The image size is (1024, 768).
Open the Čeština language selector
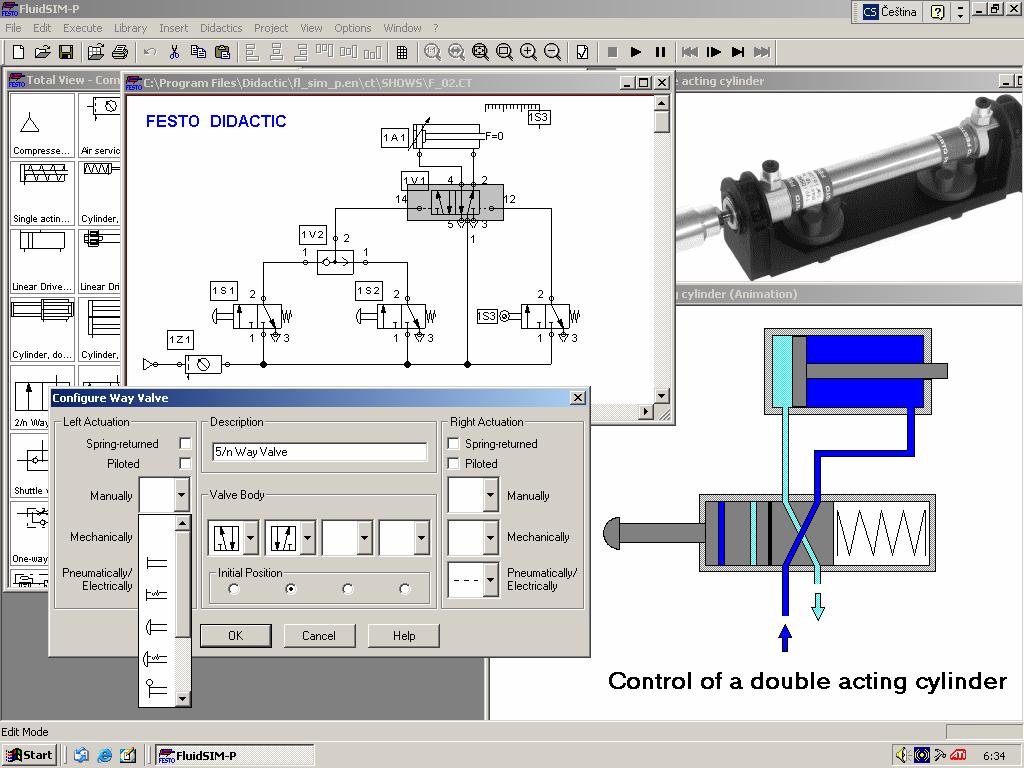pos(889,12)
